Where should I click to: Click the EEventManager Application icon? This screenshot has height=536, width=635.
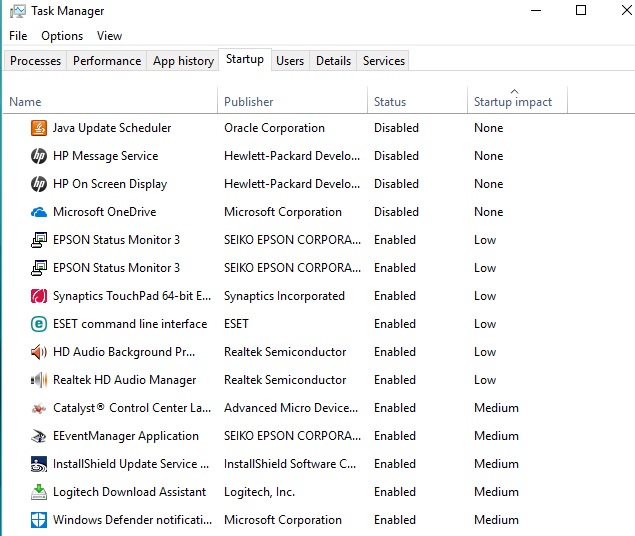click(x=39, y=436)
